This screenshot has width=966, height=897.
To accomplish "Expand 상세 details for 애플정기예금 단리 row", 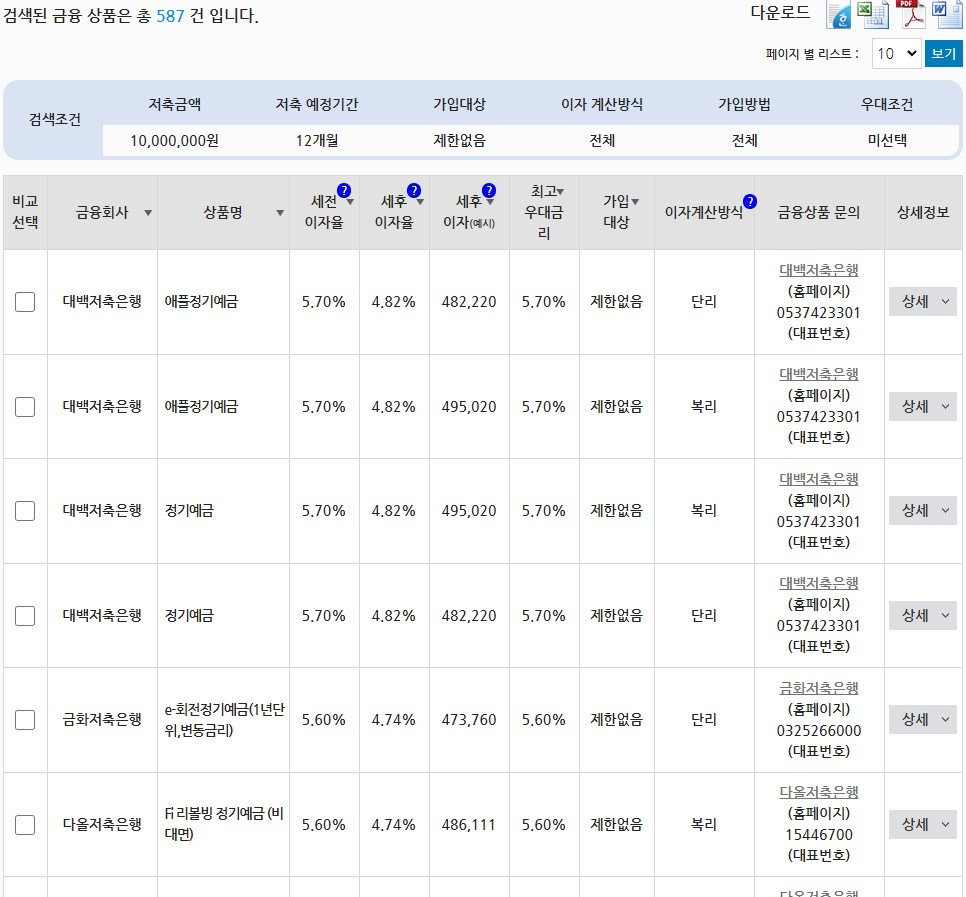I will 922,302.
